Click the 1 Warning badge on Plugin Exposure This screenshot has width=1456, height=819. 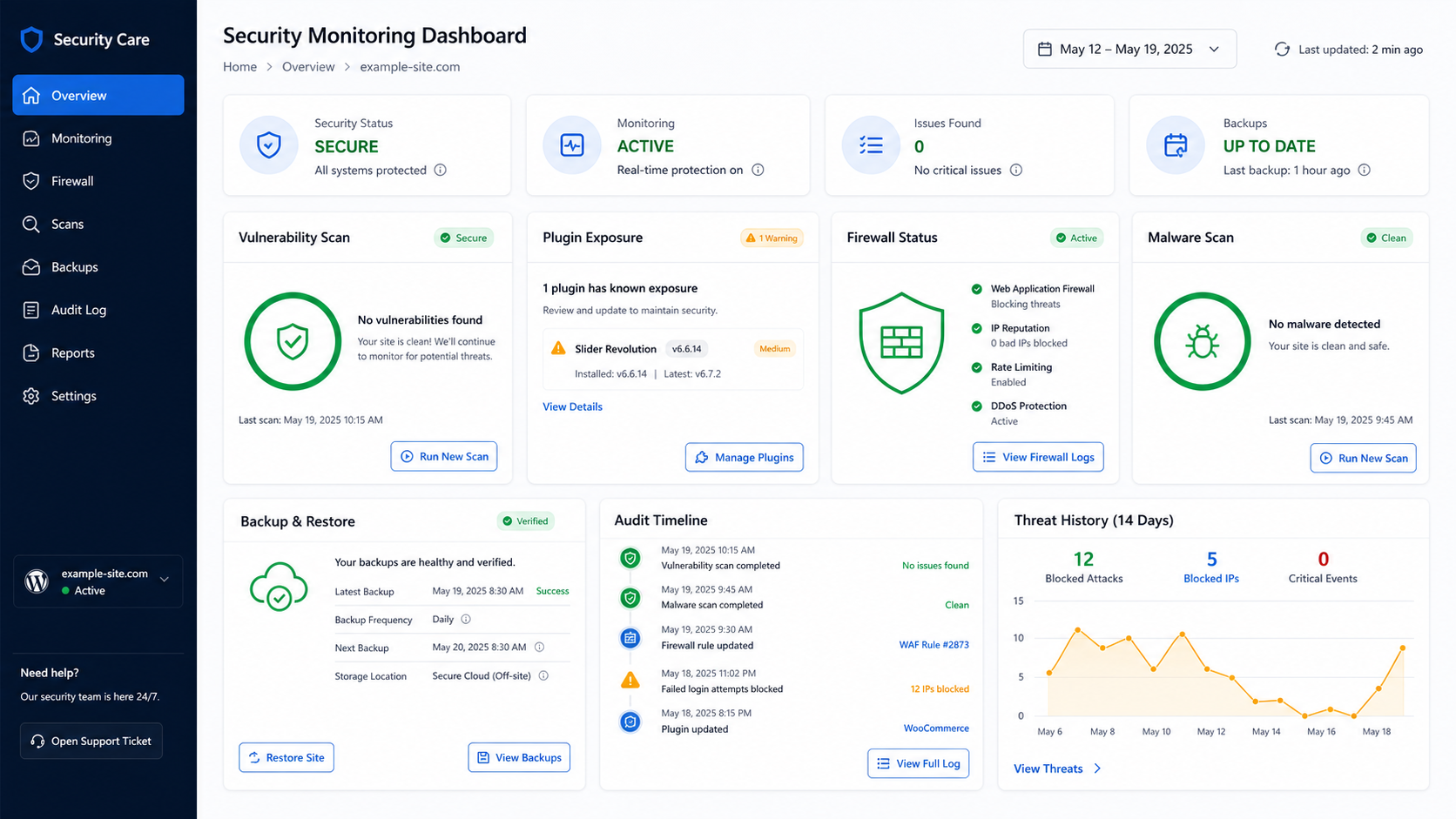(772, 238)
